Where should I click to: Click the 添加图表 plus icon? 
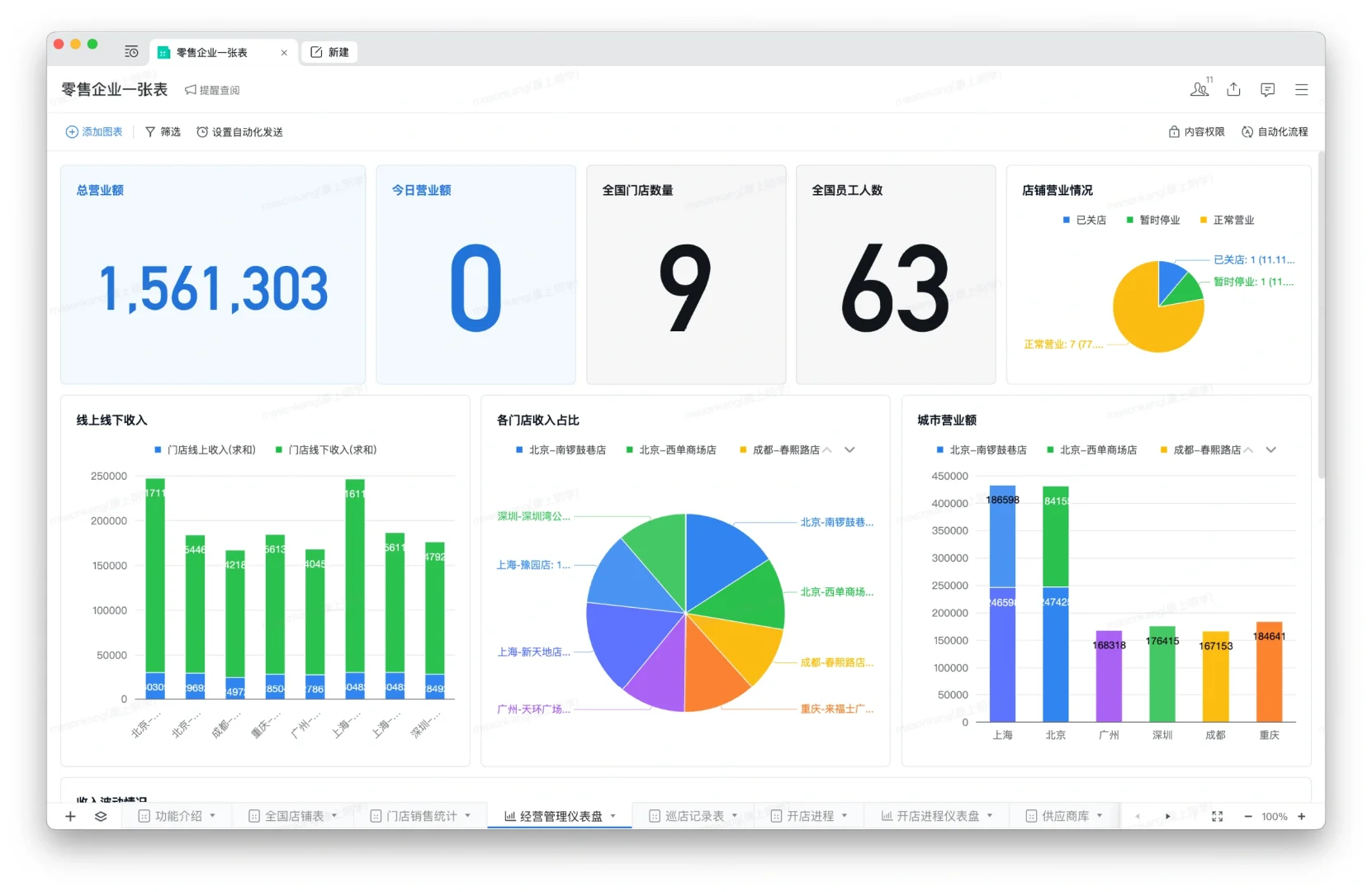coord(72,132)
